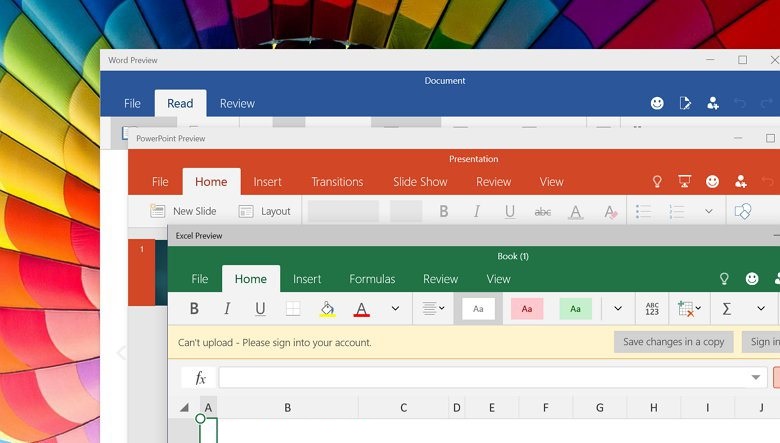Viewport: 780px width, 443px height.
Task: Switch to Excel View tab
Action: [498, 279]
